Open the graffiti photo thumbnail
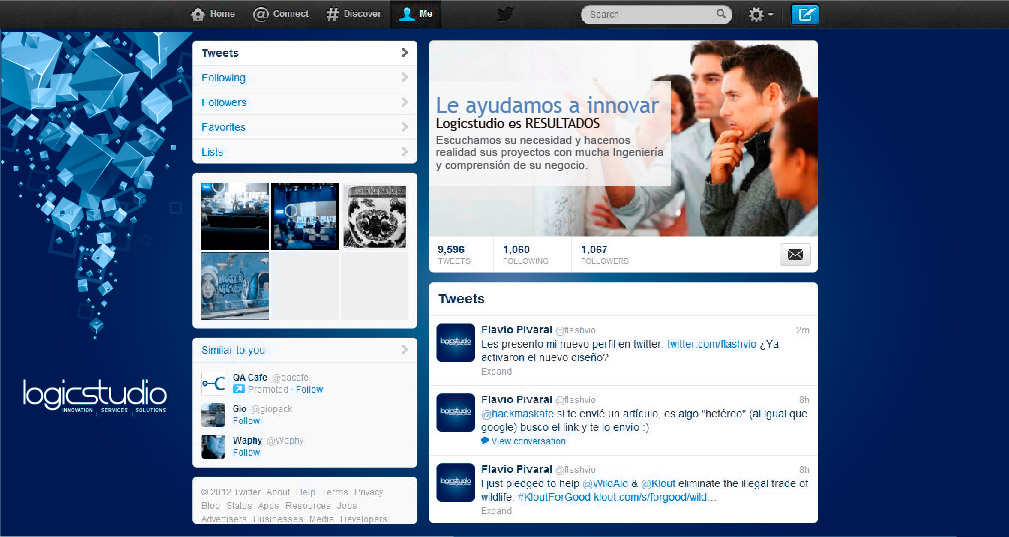The width and height of the screenshot is (1009, 537). (x=235, y=286)
